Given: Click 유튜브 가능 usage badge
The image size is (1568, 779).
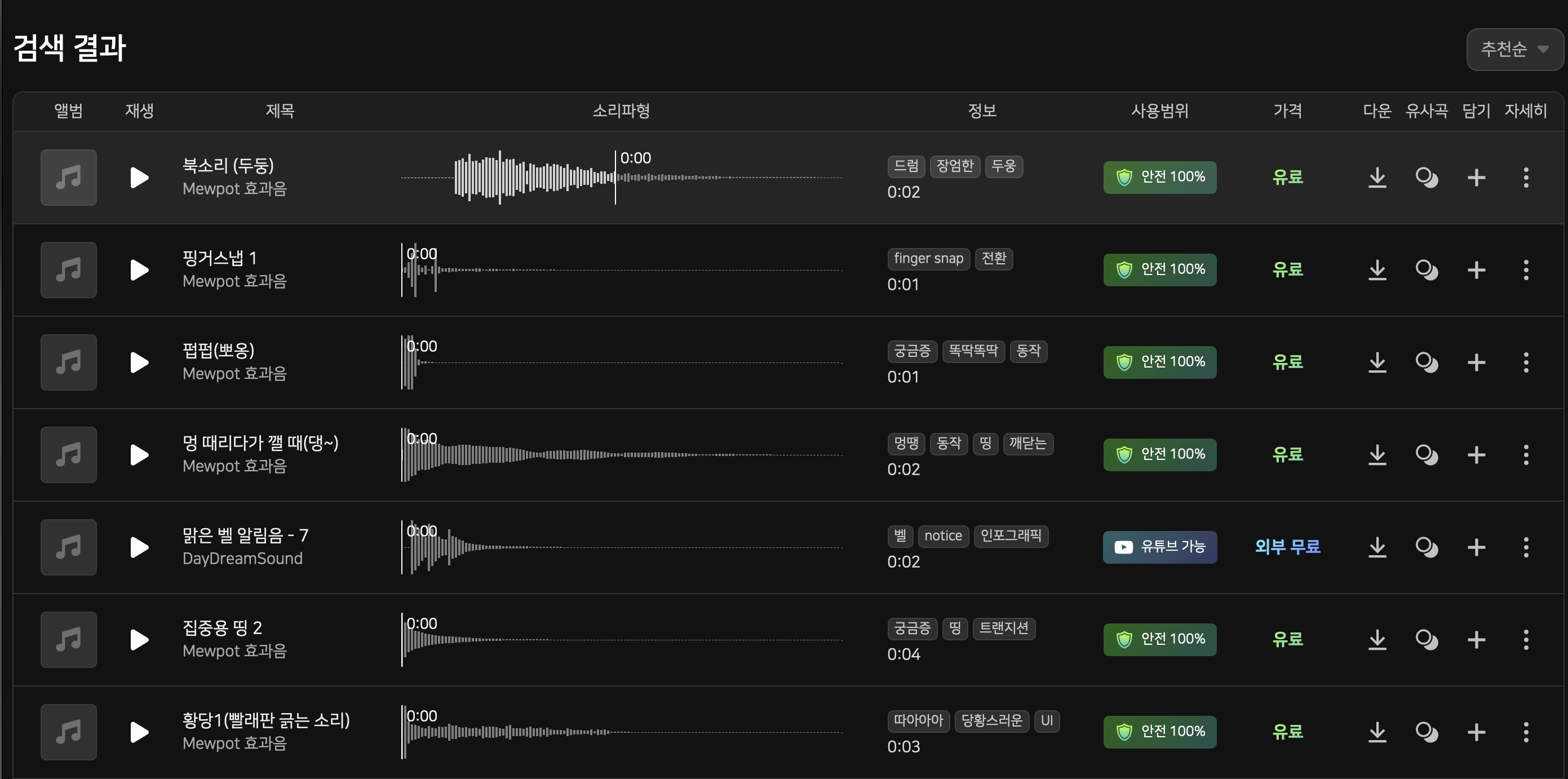Looking at the screenshot, I should pyautogui.click(x=1159, y=547).
